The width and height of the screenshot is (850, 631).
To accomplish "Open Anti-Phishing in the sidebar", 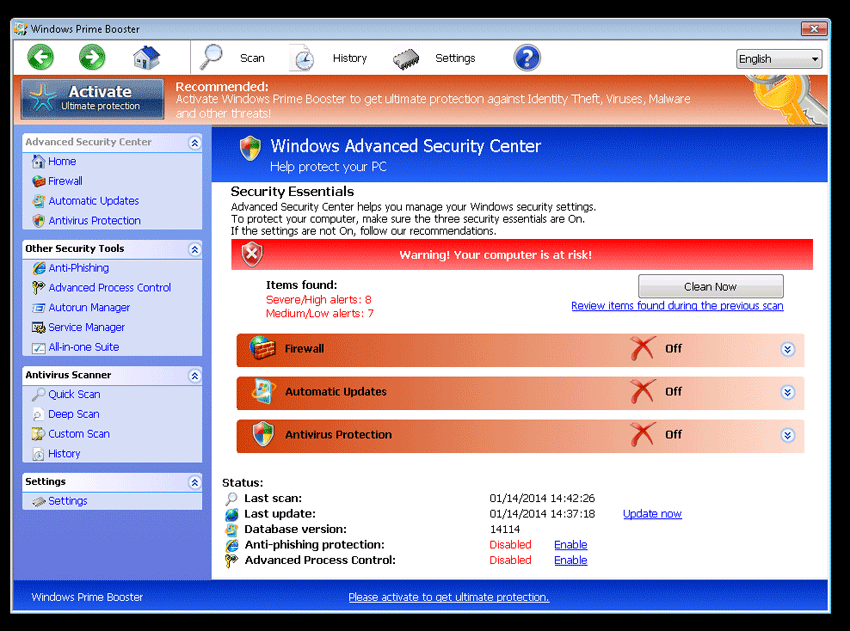I will [78, 268].
